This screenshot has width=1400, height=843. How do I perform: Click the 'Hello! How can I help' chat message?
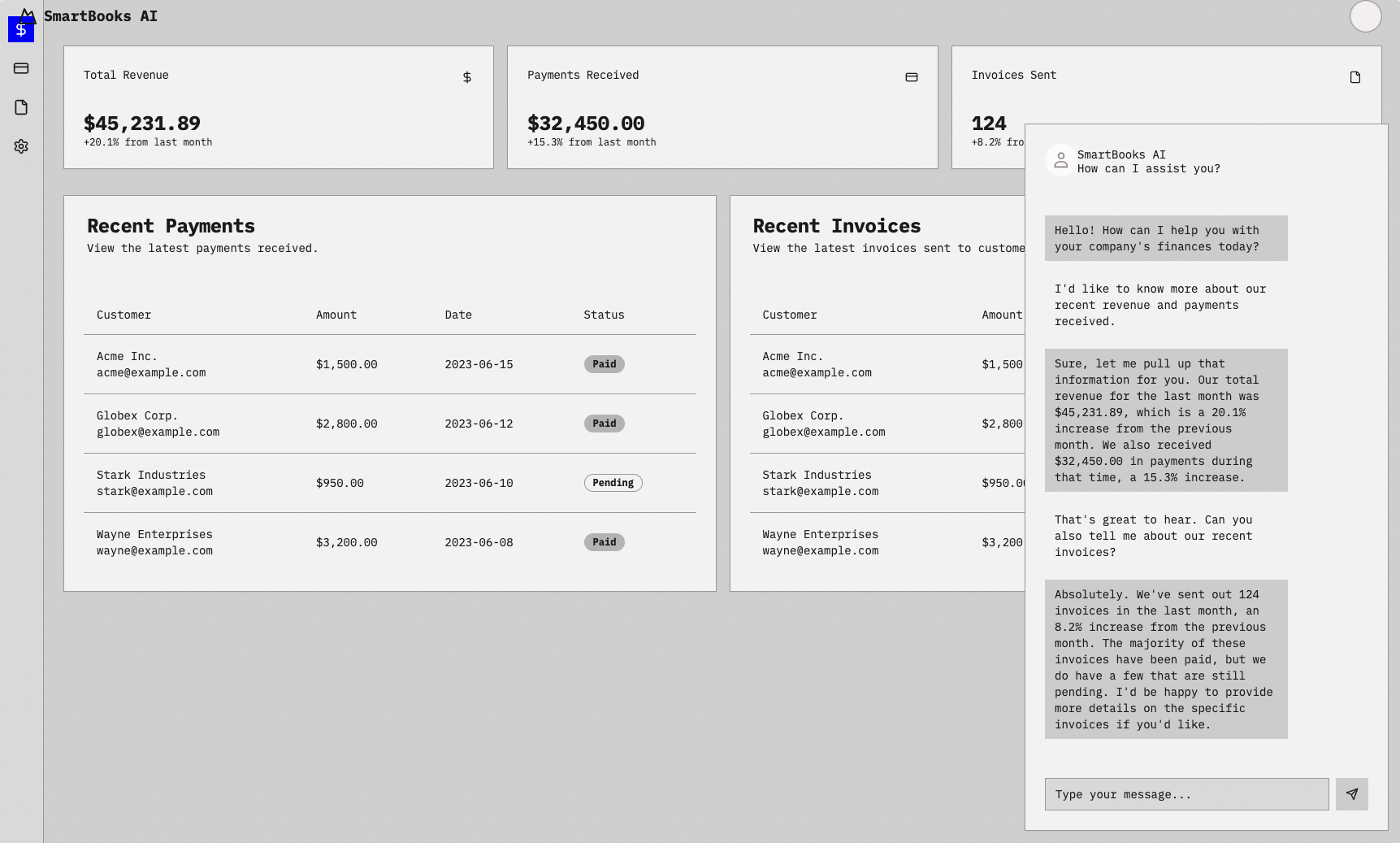[x=1166, y=238]
